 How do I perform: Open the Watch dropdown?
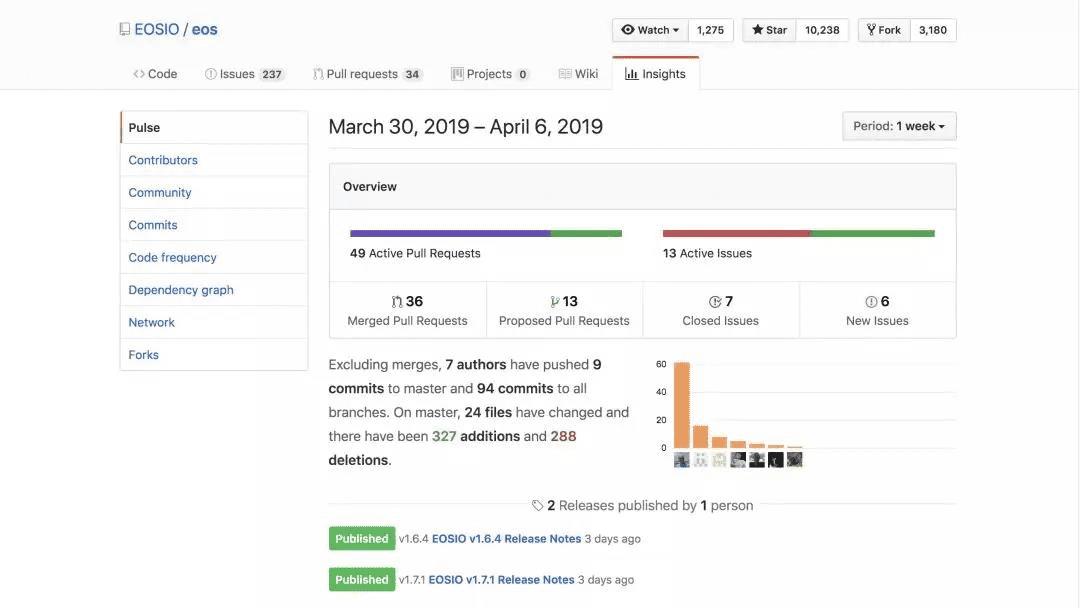650,30
